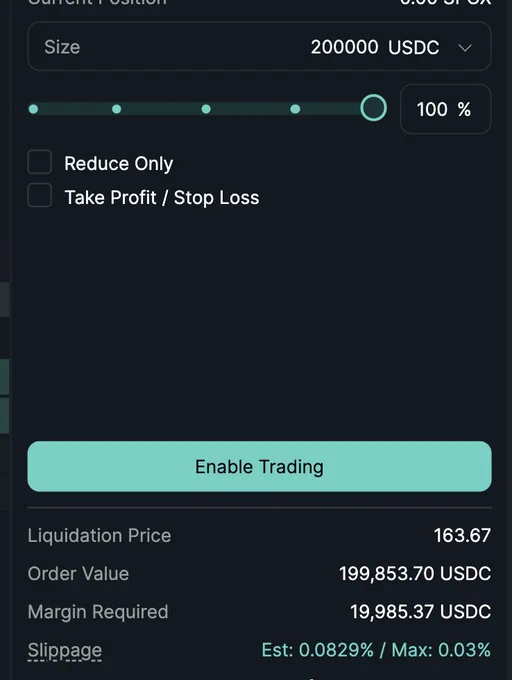Click the Order Value amount 199,853.70 USDC
This screenshot has width=512, height=680.
(x=415, y=574)
